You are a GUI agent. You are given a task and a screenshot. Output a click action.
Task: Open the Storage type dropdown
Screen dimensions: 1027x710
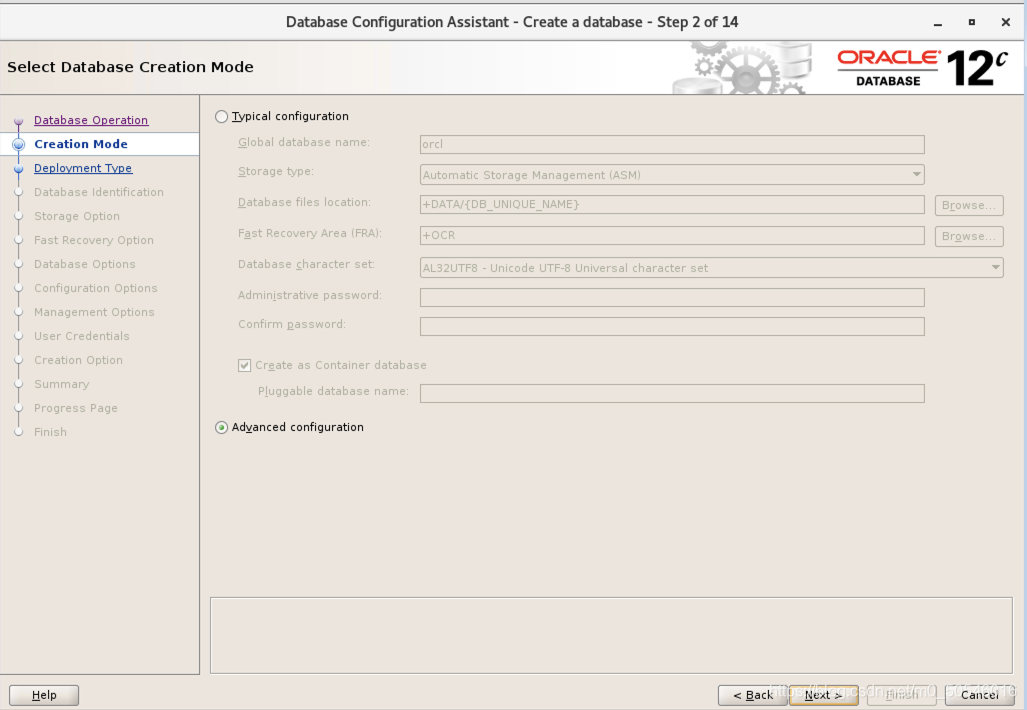point(672,175)
